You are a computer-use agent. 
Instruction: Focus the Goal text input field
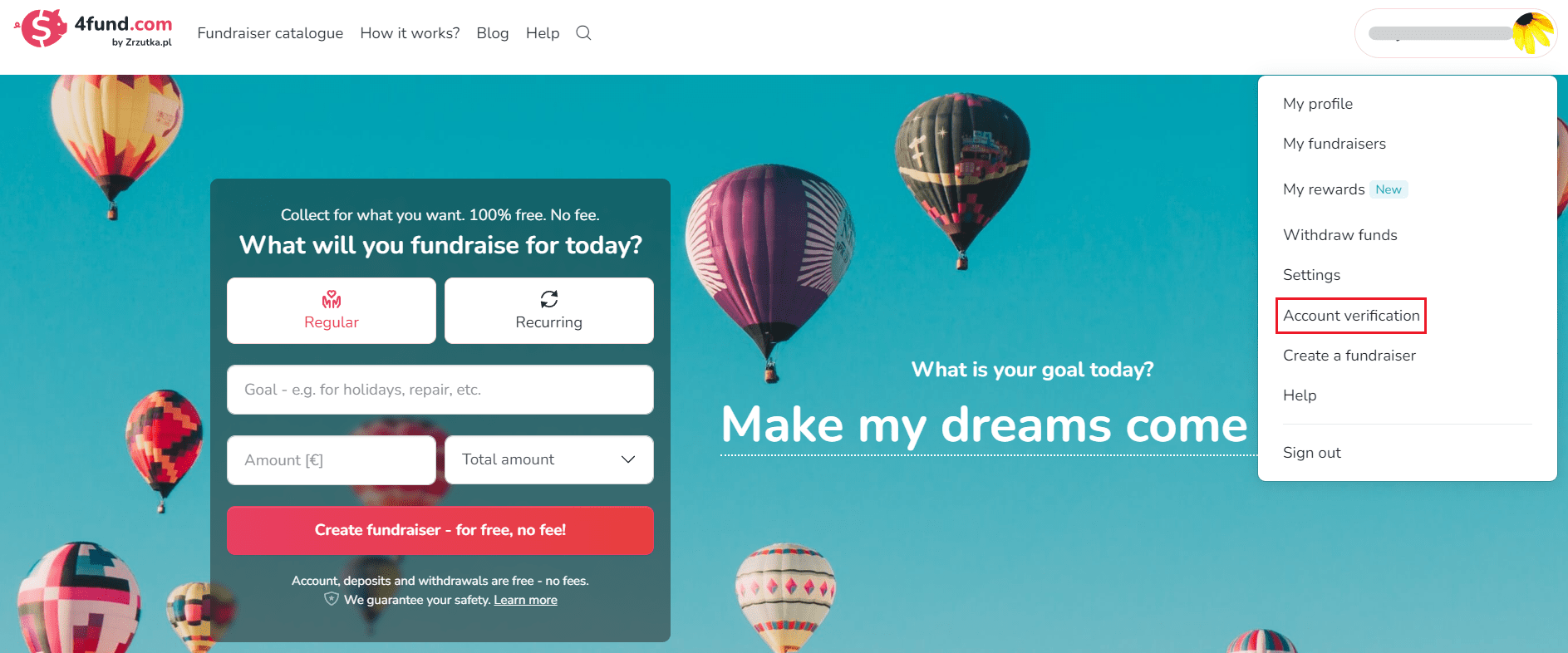[440, 390]
